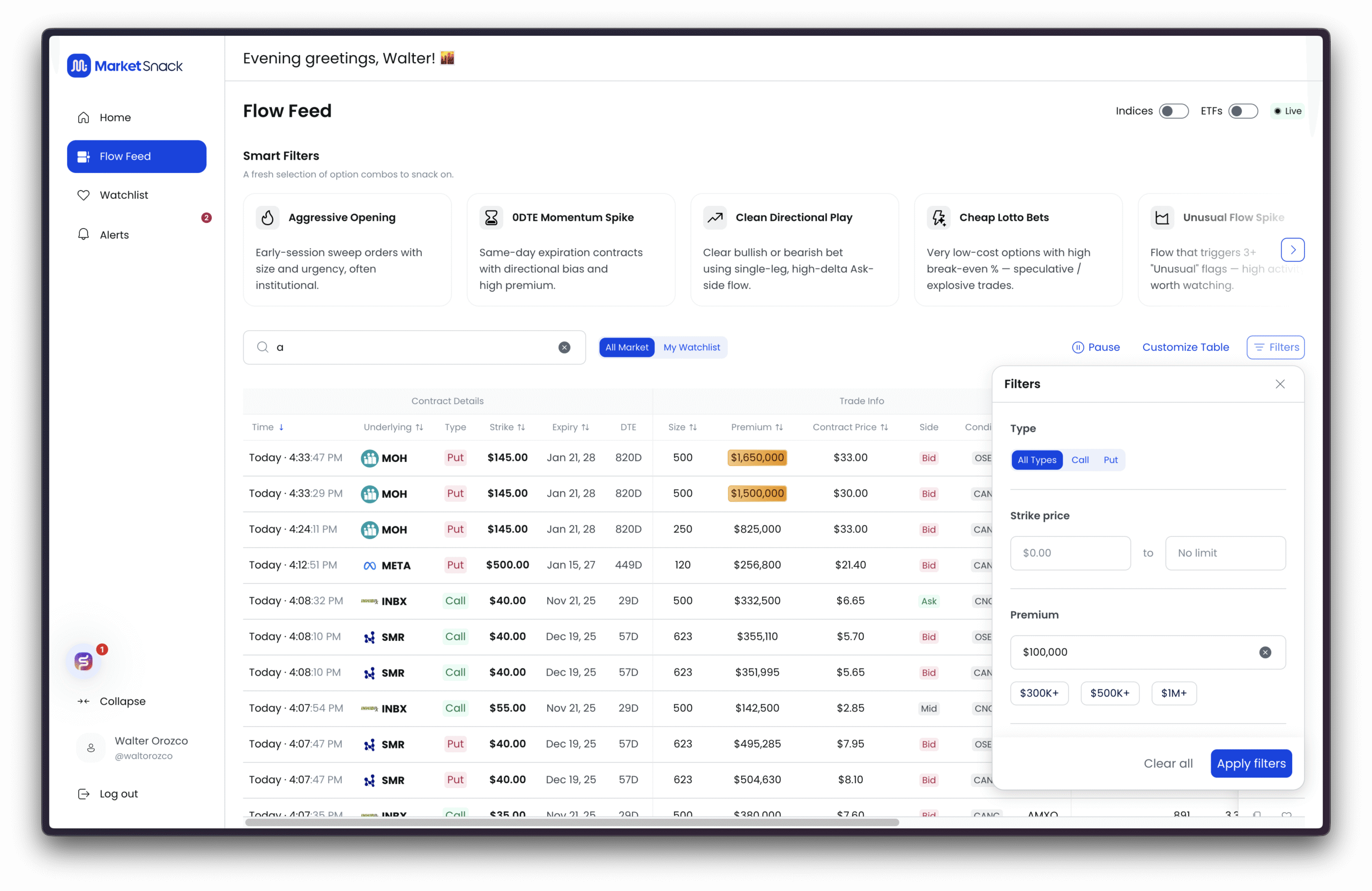Clear the premium value with x icon
Viewport: 1372px width, 891px height.
1265,652
